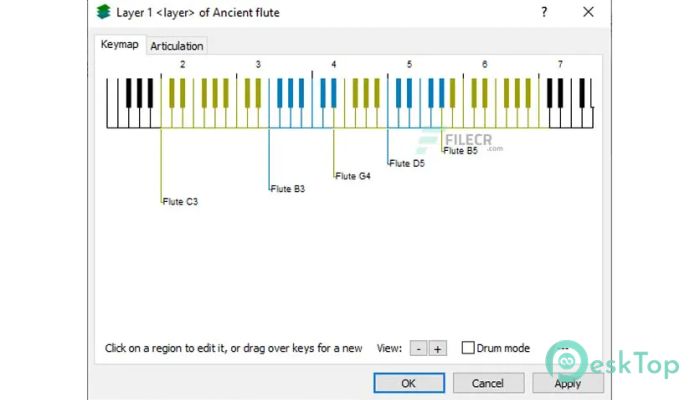The height and width of the screenshot is (400, 700).
Task: Zoom in keyboard view with plus button
Action: click(438, 349)
